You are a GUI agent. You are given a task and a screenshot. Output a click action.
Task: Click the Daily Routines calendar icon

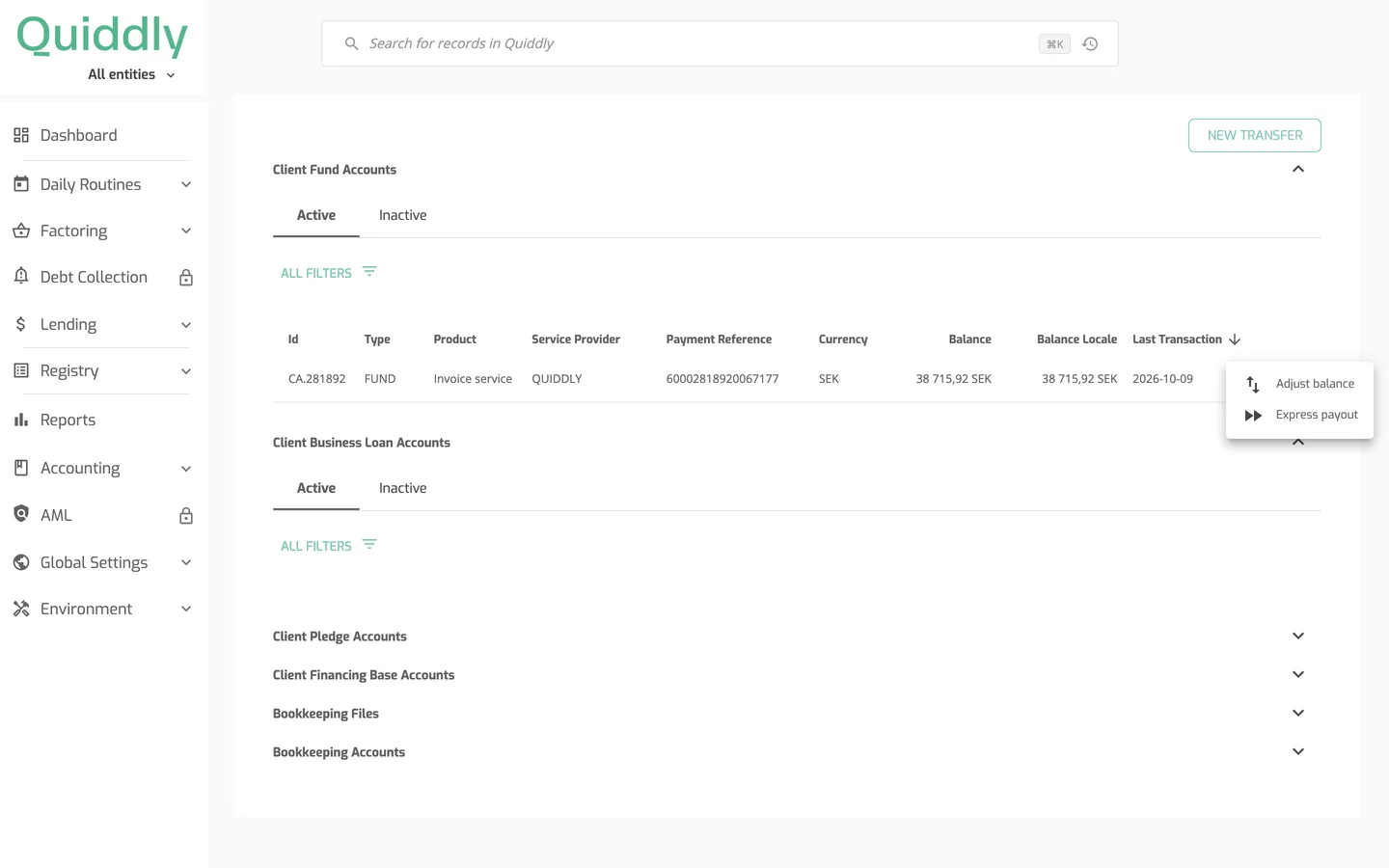pos(21,183)
